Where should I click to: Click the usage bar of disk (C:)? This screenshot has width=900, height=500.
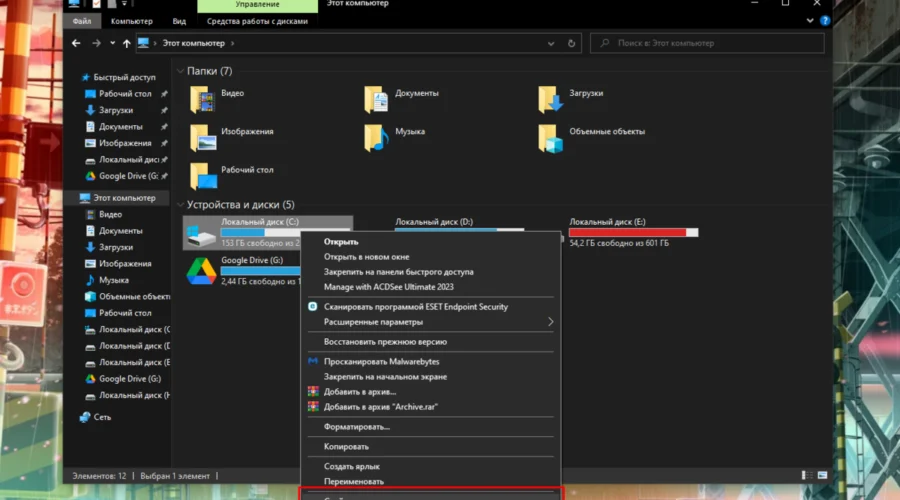285,232
